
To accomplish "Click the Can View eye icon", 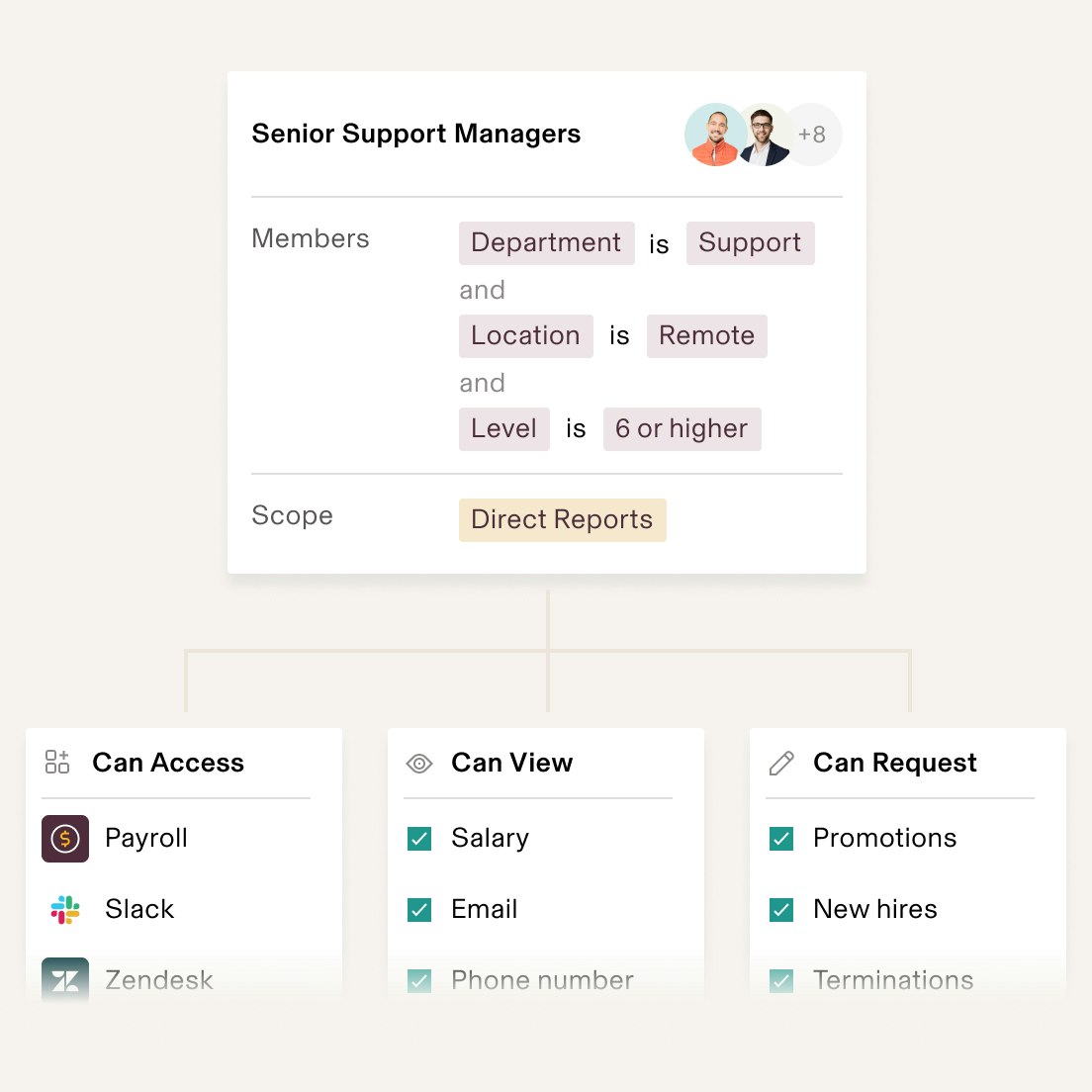I will (419, 764).
